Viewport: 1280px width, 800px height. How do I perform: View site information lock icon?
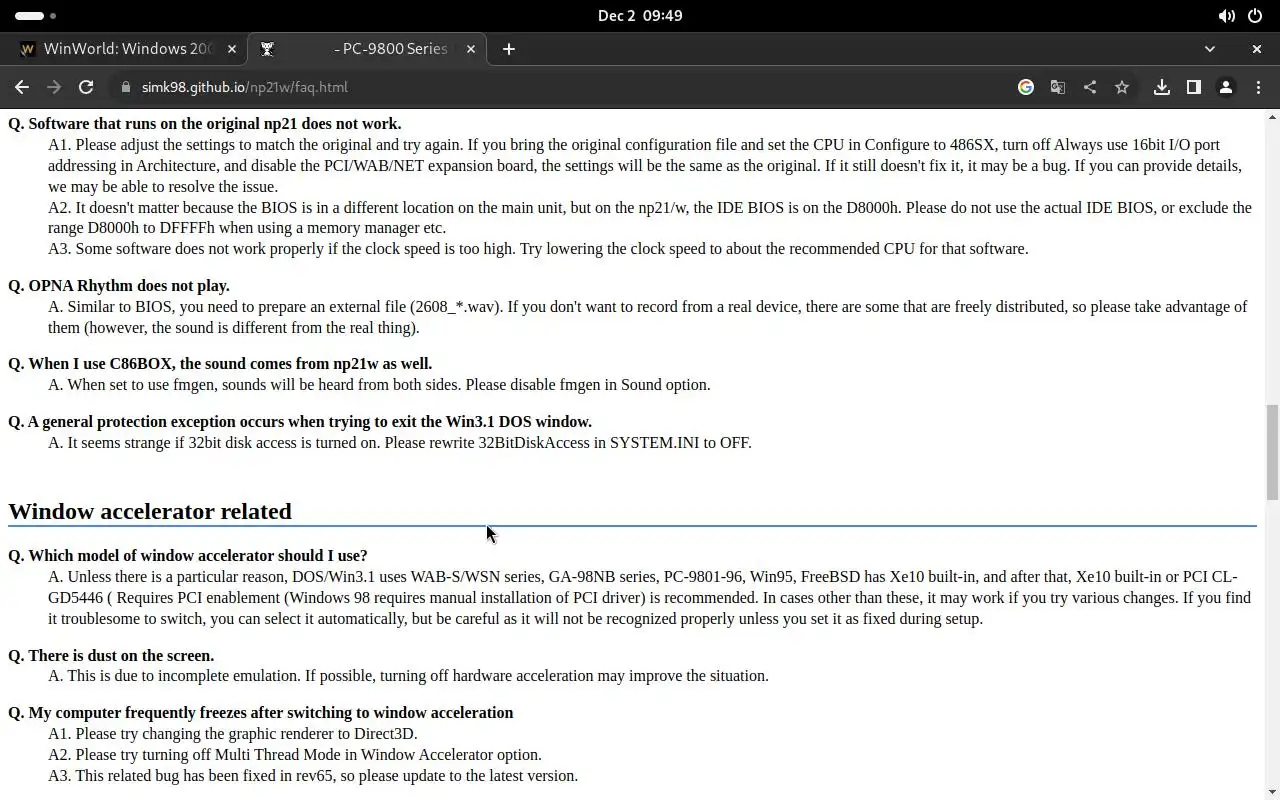126,87
